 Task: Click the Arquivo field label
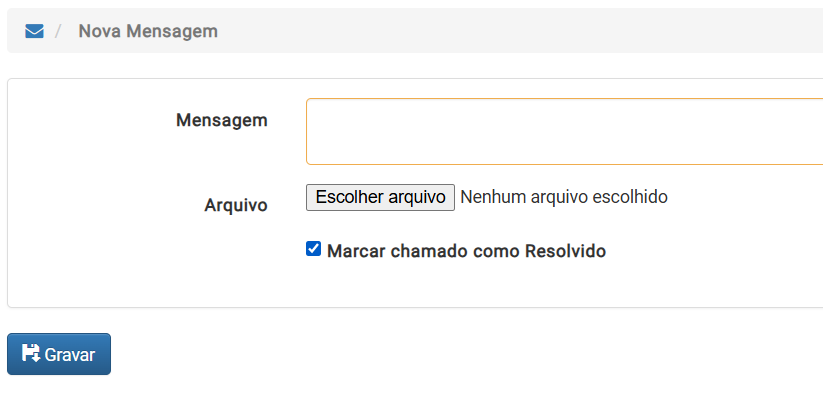236,205
